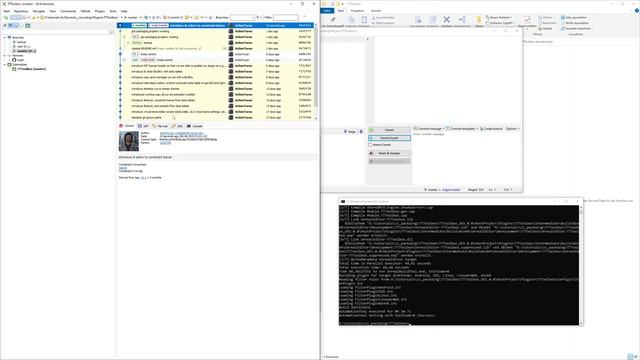Click the commit list vertical scrollbar
The width and height of the screenshot is (640, 360).
(x=316, y=71)
